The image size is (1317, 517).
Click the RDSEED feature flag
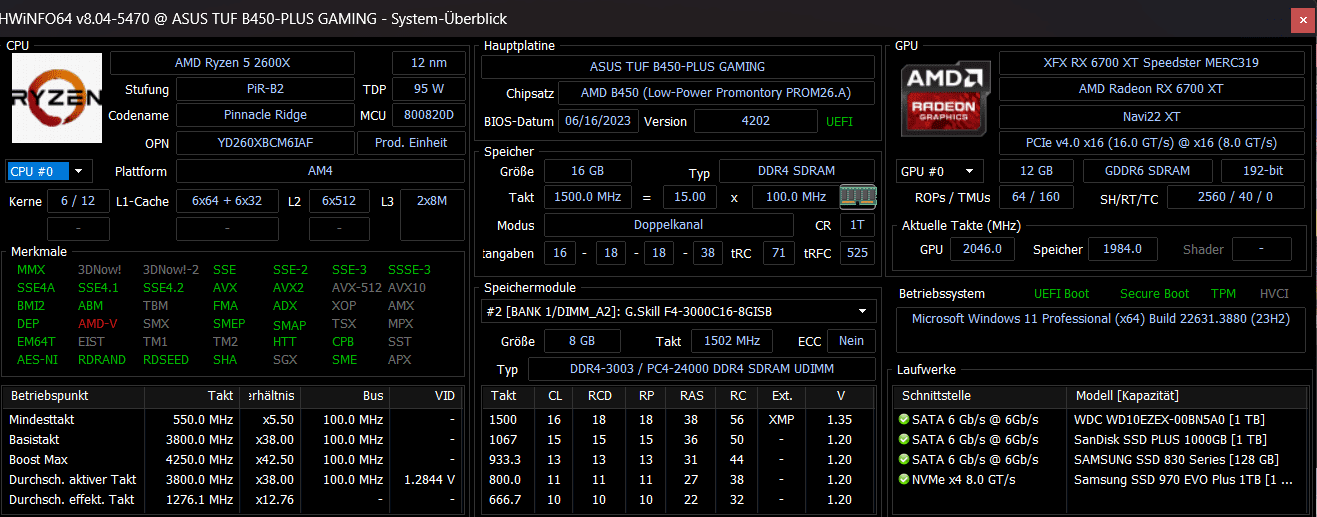pos(165,360)
